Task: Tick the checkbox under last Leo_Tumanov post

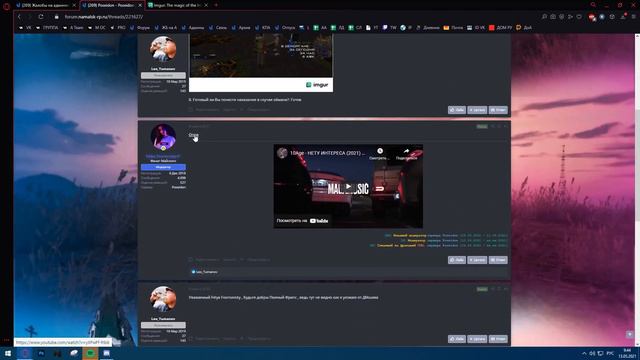Action: (x=191, y=338)
